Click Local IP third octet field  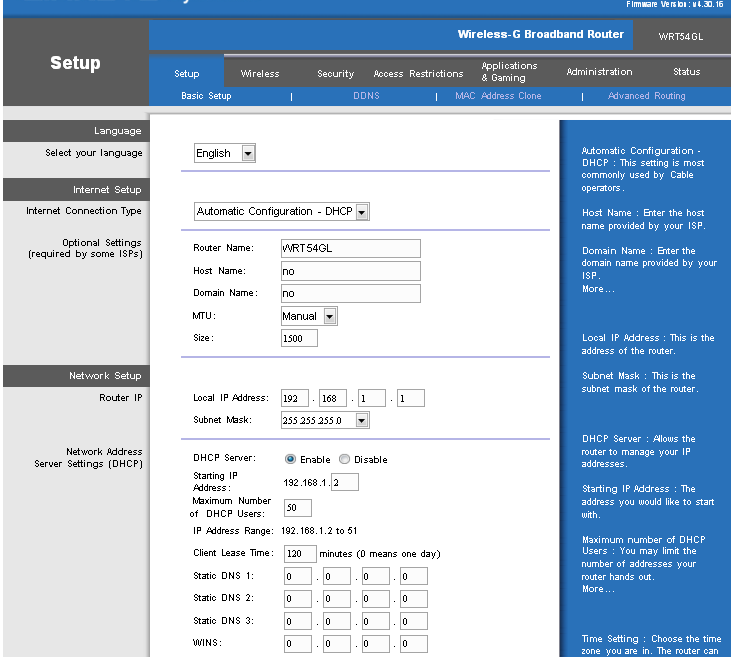point(372,398)
